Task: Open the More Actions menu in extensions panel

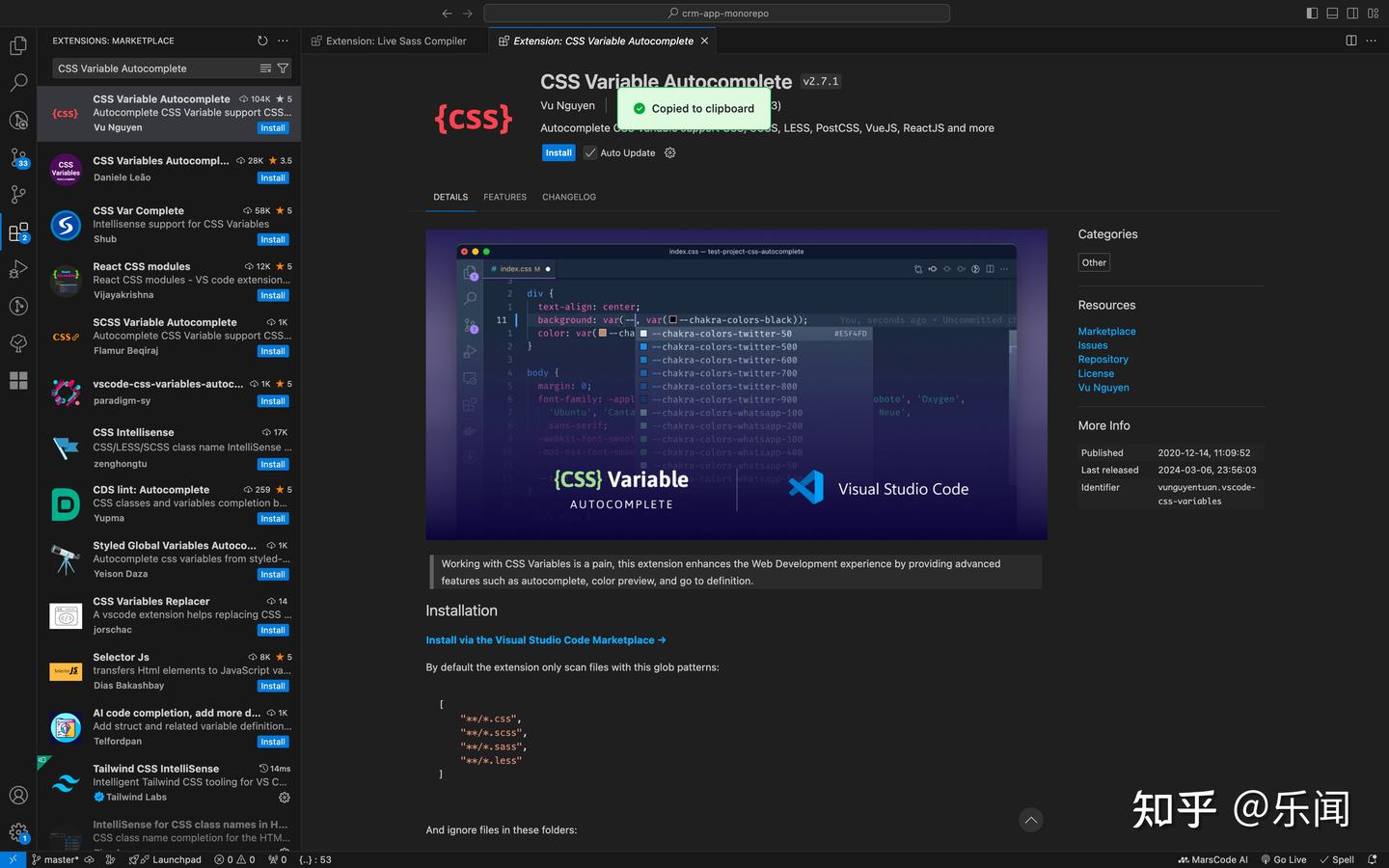Action: coord(283,41)
